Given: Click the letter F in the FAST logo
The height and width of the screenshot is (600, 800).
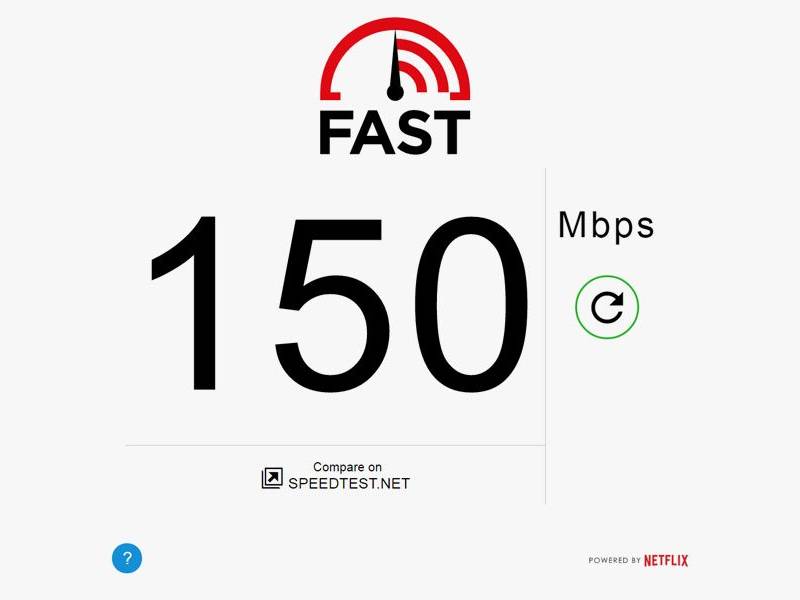Looking at the screenshot, I should (x=335, y=134).
